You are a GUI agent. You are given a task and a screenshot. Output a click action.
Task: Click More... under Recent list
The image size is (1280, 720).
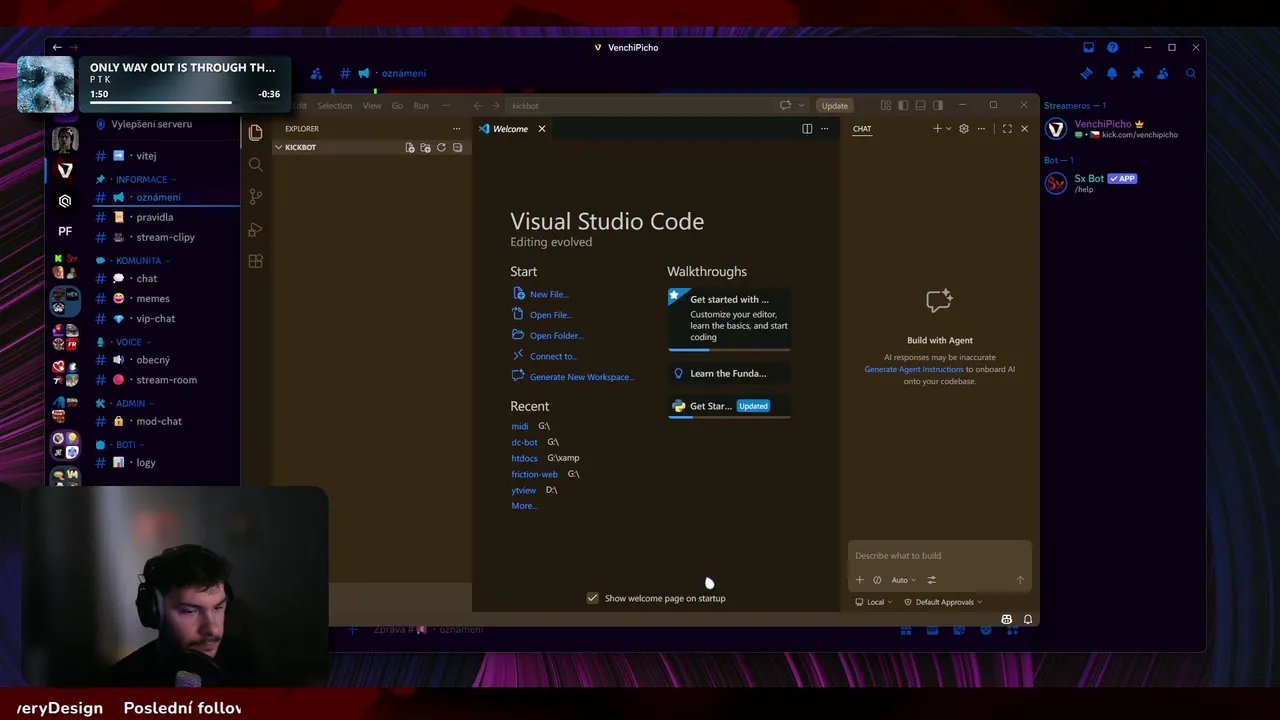click(524, 506)
